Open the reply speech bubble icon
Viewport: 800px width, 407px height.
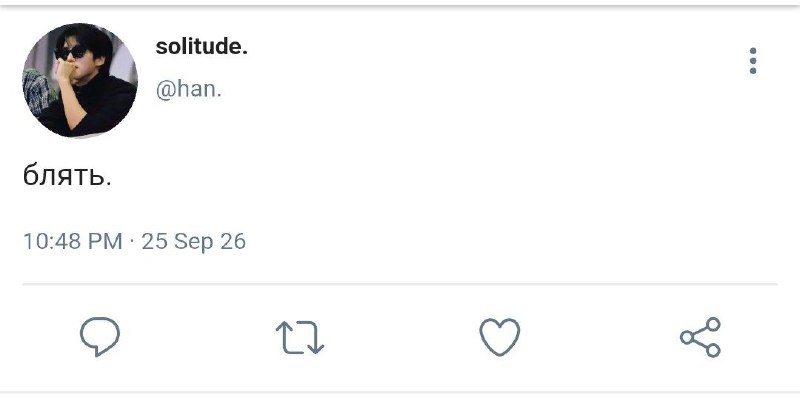[100, 337]
